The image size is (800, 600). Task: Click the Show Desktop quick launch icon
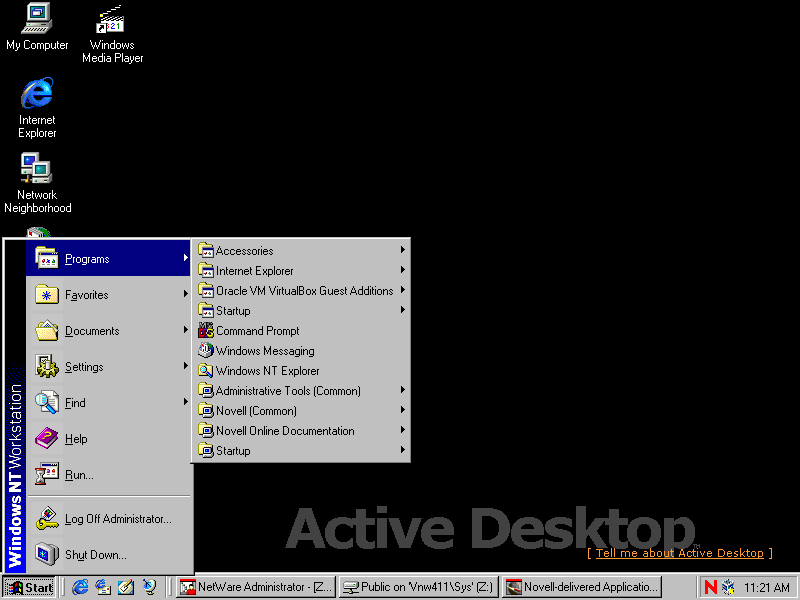pos(126,587)
